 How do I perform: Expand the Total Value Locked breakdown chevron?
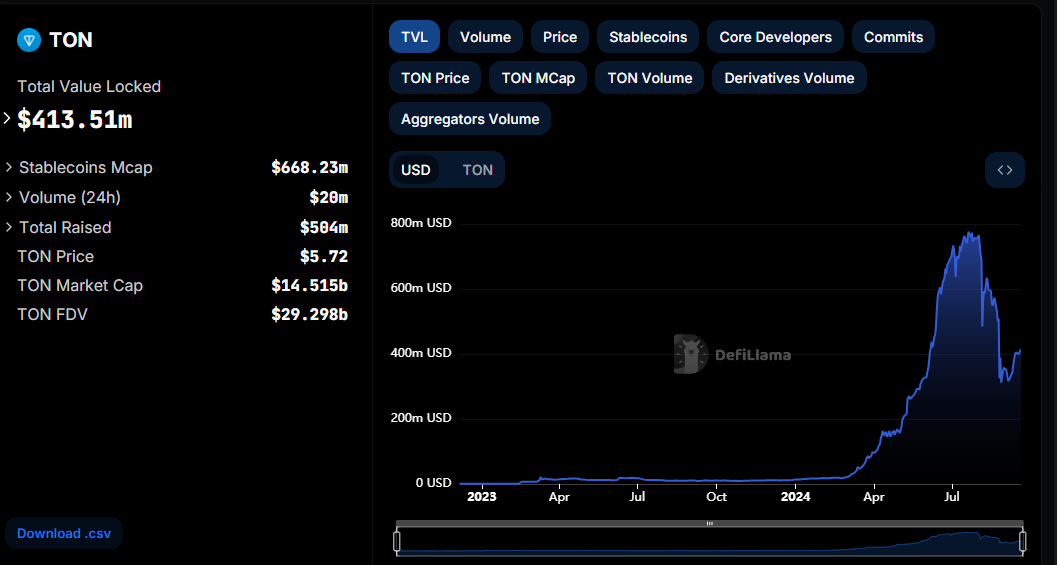point(7,119)
